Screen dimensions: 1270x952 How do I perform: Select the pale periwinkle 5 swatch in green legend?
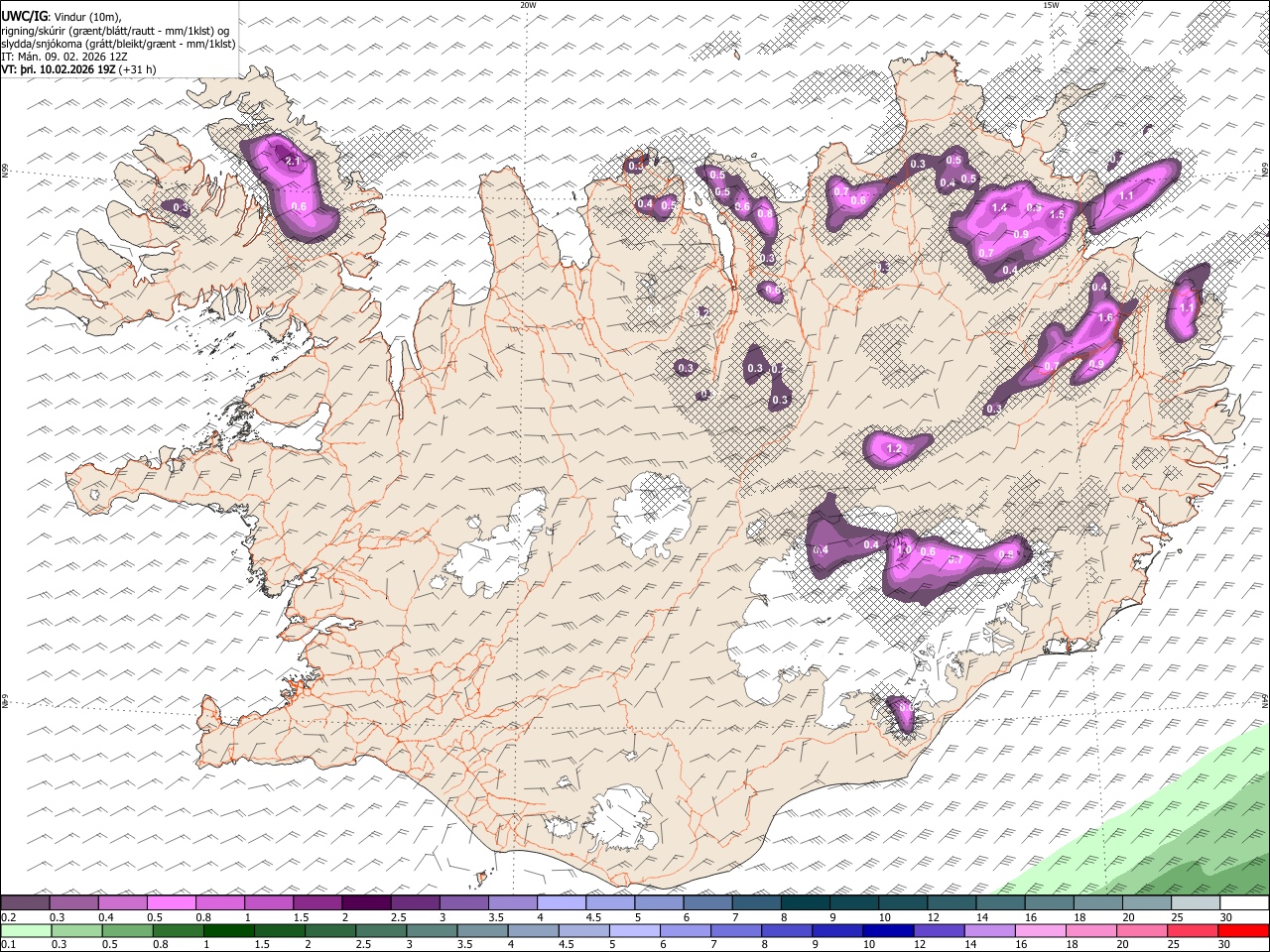633,930
